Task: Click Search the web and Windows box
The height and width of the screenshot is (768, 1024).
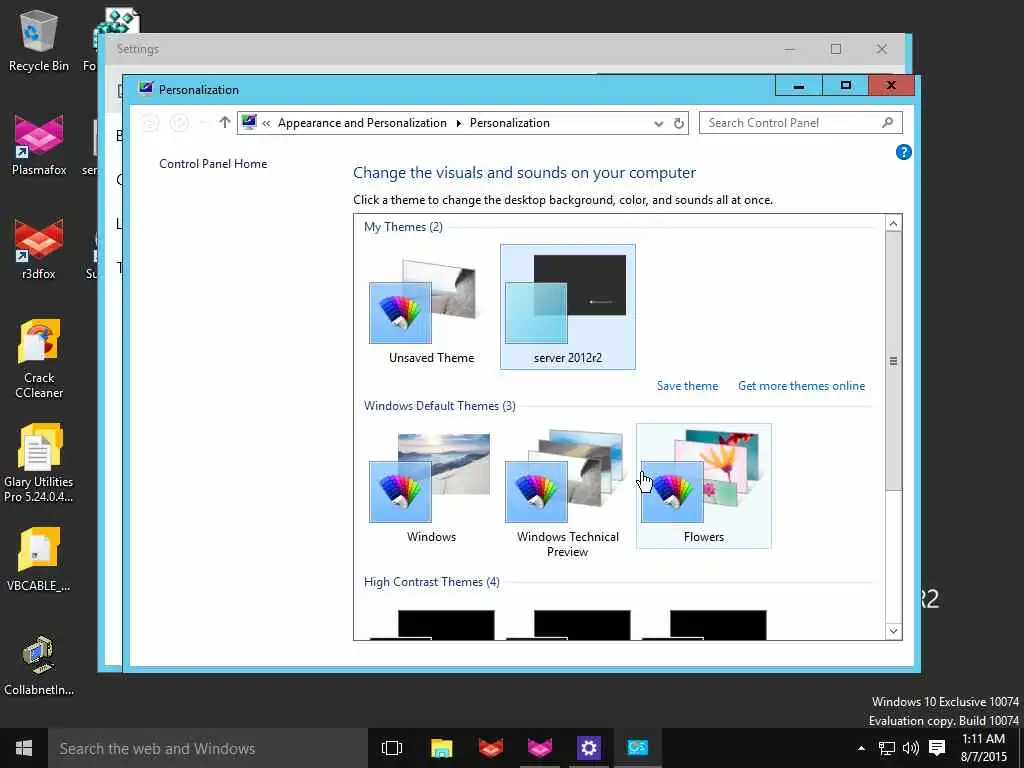Action: 208,748
